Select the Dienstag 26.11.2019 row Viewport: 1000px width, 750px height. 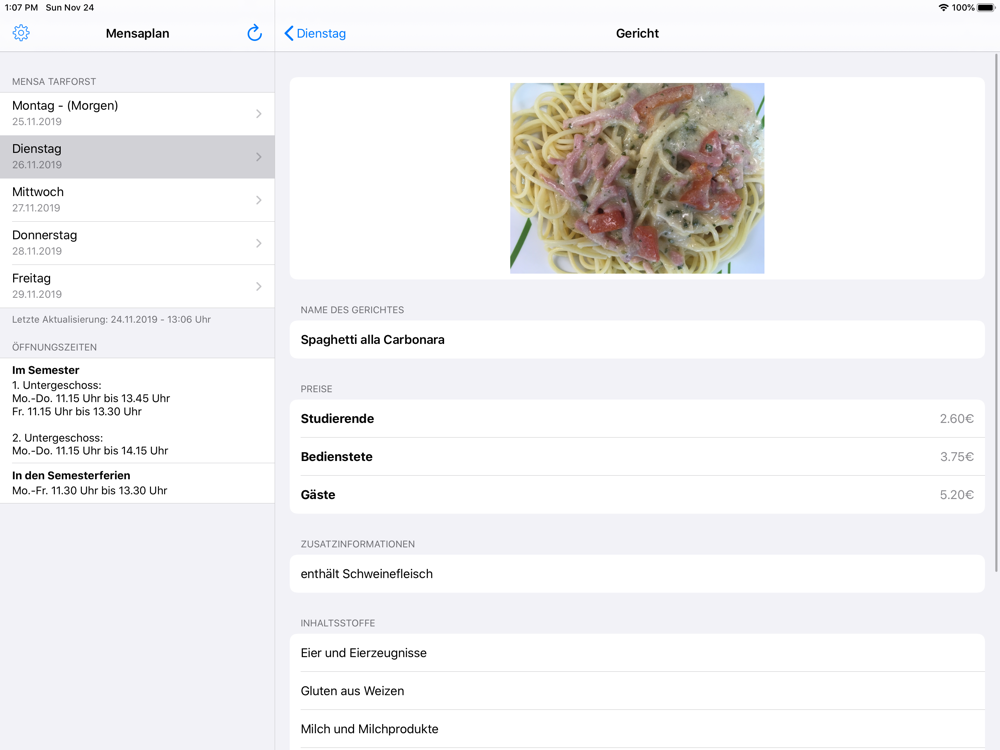pos(137,157)
